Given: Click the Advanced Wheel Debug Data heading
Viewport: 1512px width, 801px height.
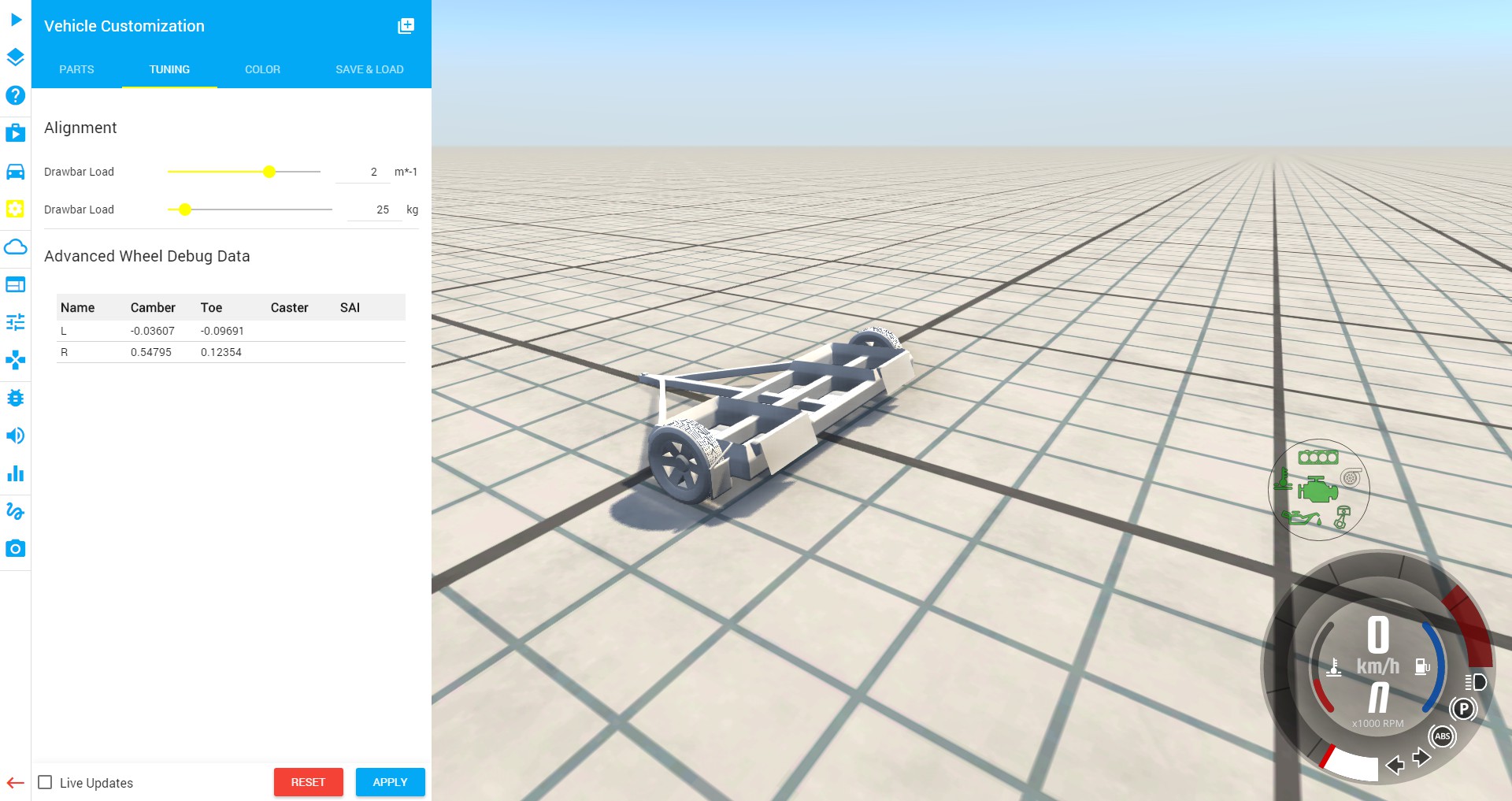Looking at the screenshot, I should tap(147, 256).
